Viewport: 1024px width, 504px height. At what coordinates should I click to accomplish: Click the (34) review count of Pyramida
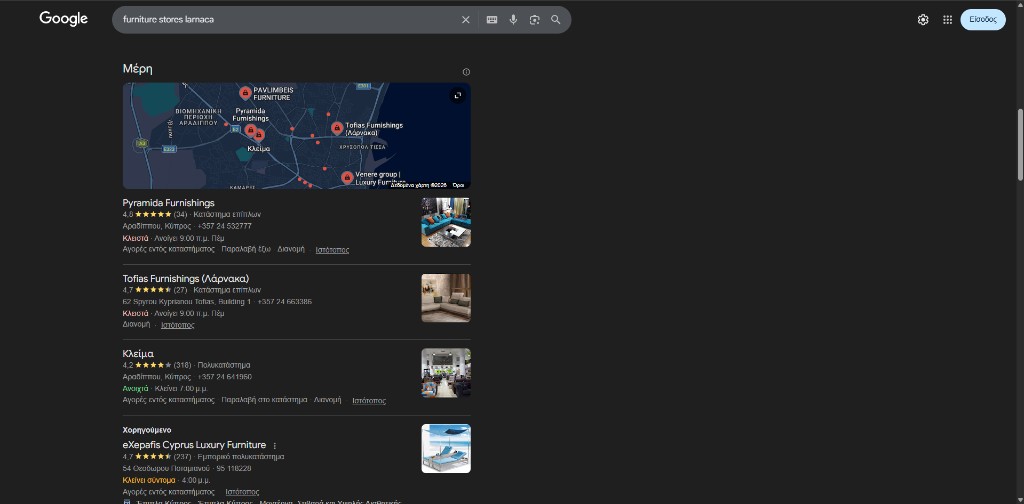(180, 214)
